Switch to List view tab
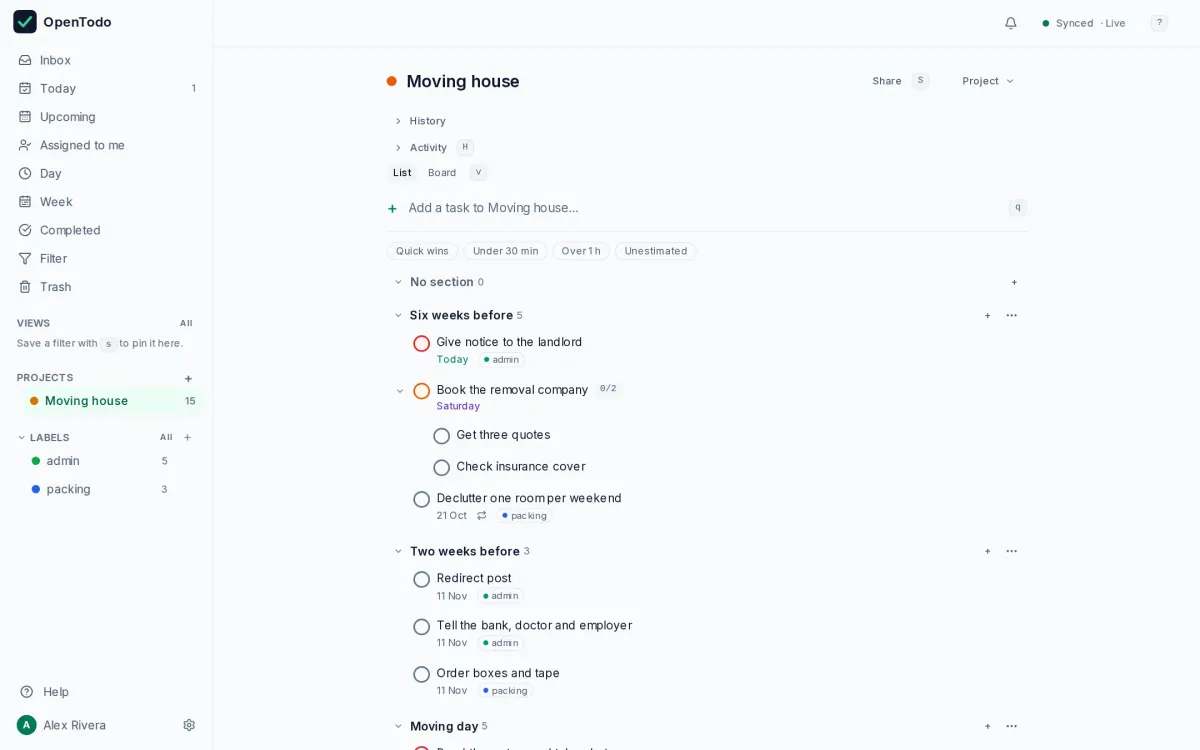 pos(402,173)
